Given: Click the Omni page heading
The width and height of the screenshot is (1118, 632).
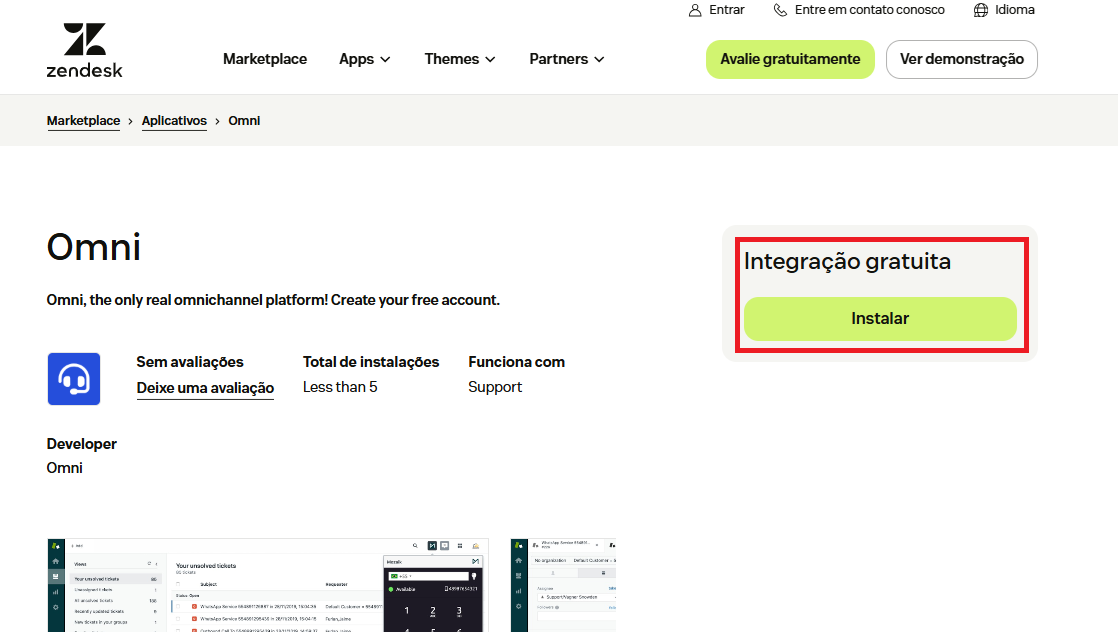Looking at the screenshot, I should 93,248.
